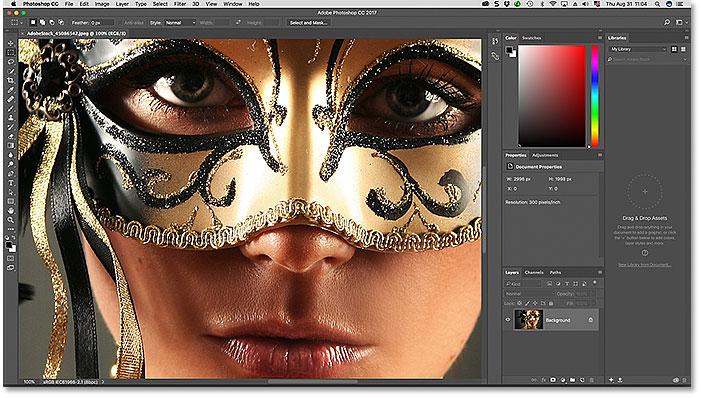Switch to the Channels tab
This screenshot has width=701, height=398.
coord(534,272)
